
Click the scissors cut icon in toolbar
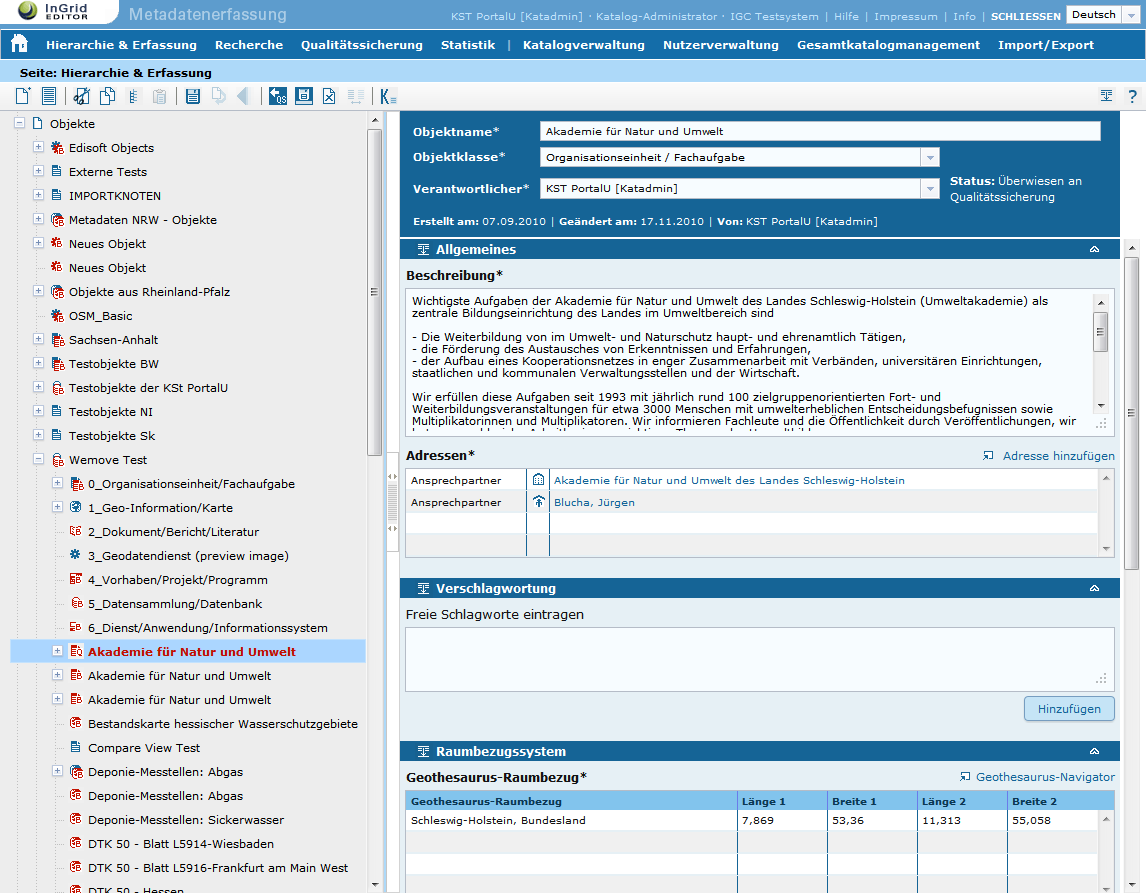click(82, 96)
